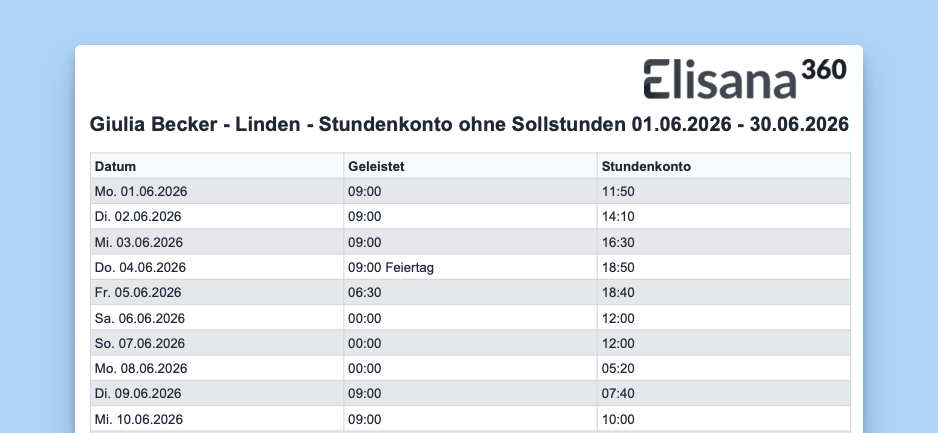The image size is (938, 433).
Task: Click Stundenkonto value 11:50
Action: pyautogui.click(x=723, y=191)
